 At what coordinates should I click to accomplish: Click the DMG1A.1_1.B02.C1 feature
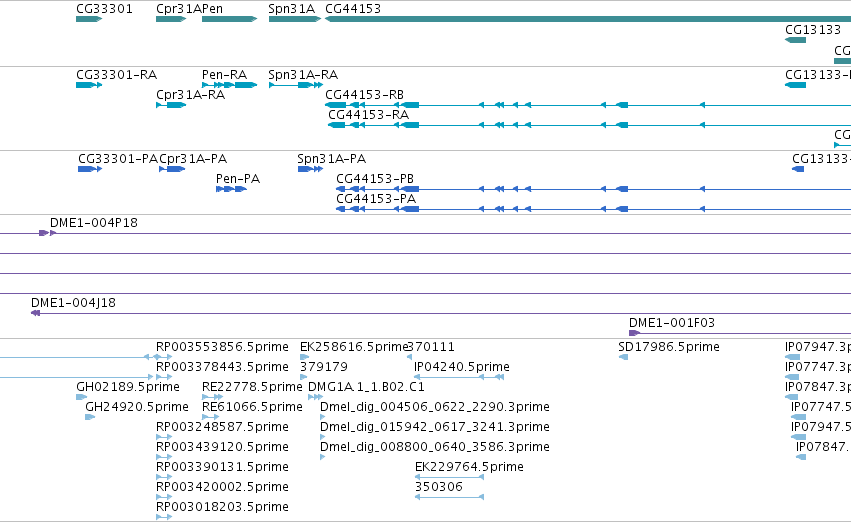315,397
